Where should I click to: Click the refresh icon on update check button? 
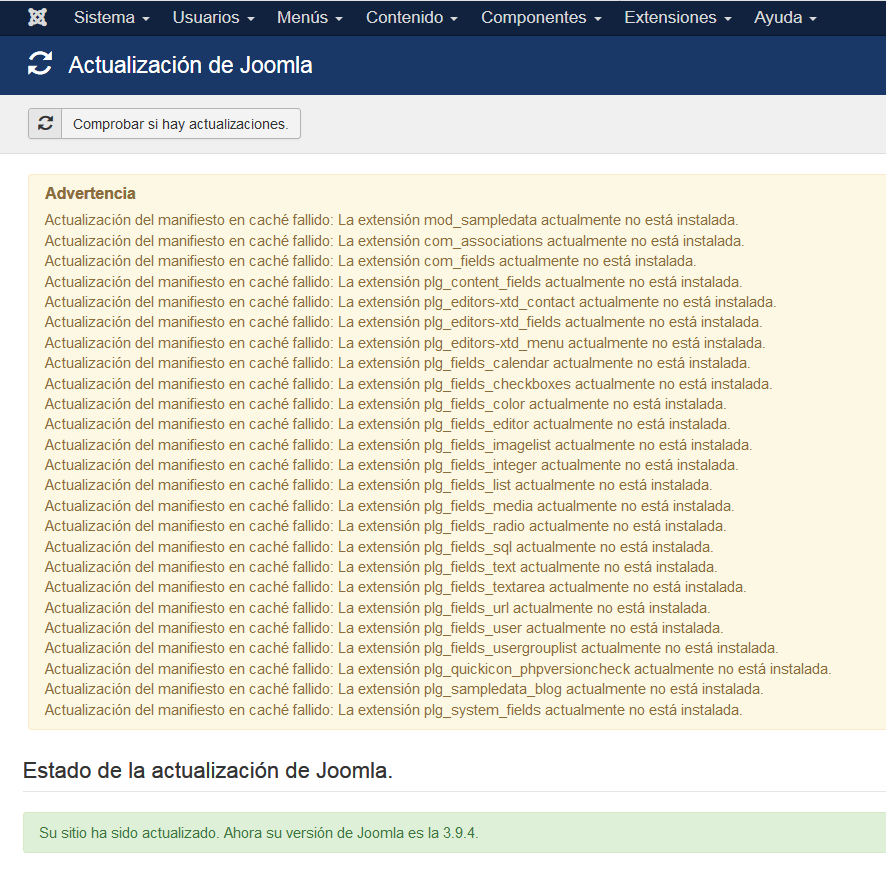click(45, 123)
